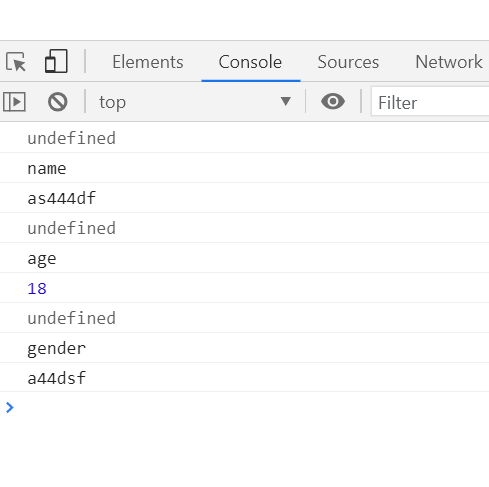Screen dimensions: 489x487
Task: Open the Sources tab
Action: tap(348, 62)
